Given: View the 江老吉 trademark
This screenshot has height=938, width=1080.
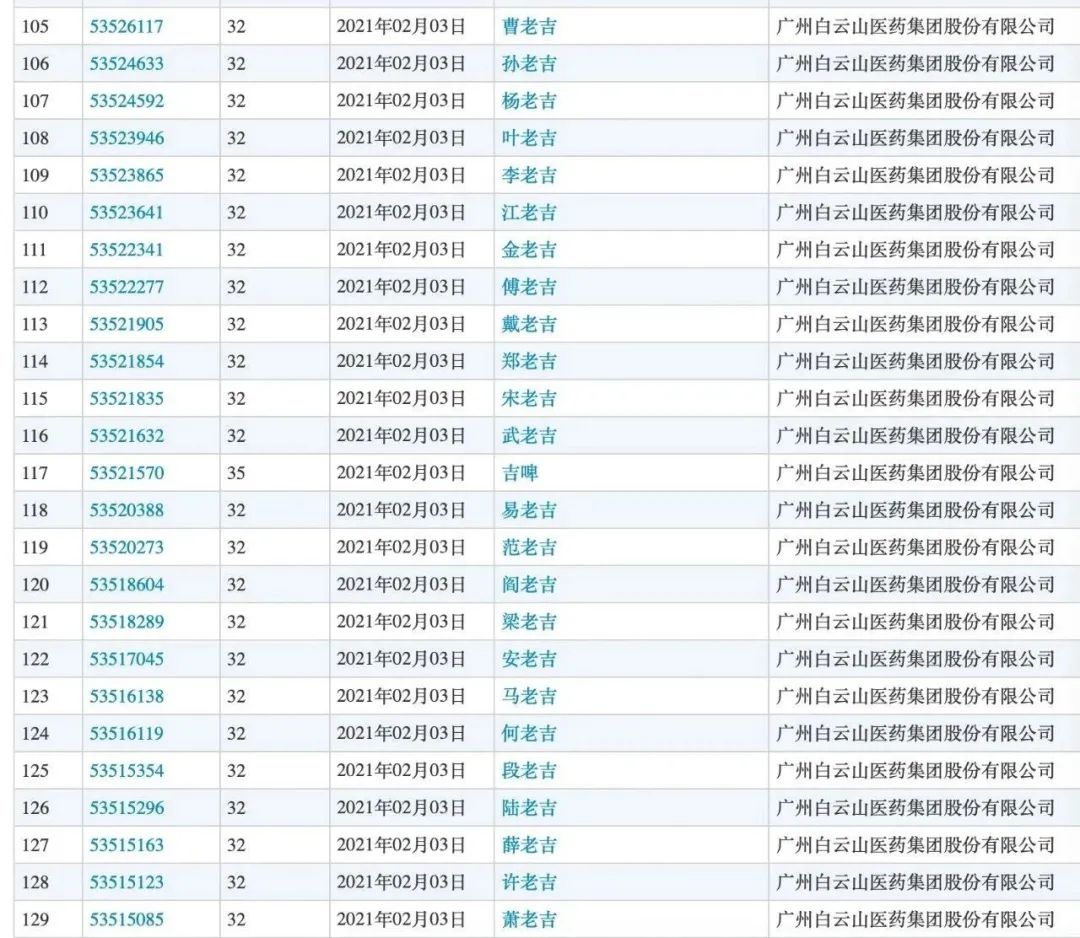Looking at the screenshot, I should tap(529, 213).
